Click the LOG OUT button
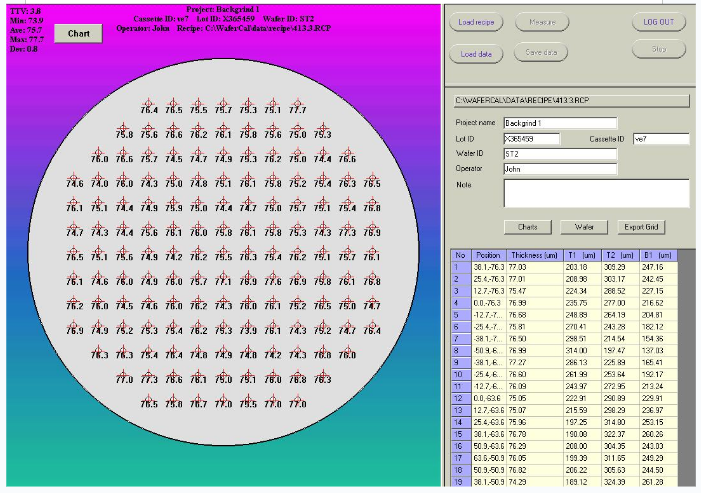This screenshot has width=701, height=493. click(659, 21)
